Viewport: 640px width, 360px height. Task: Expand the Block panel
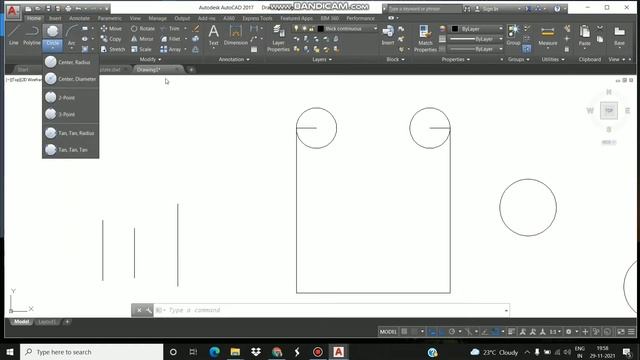click(396, 60)
